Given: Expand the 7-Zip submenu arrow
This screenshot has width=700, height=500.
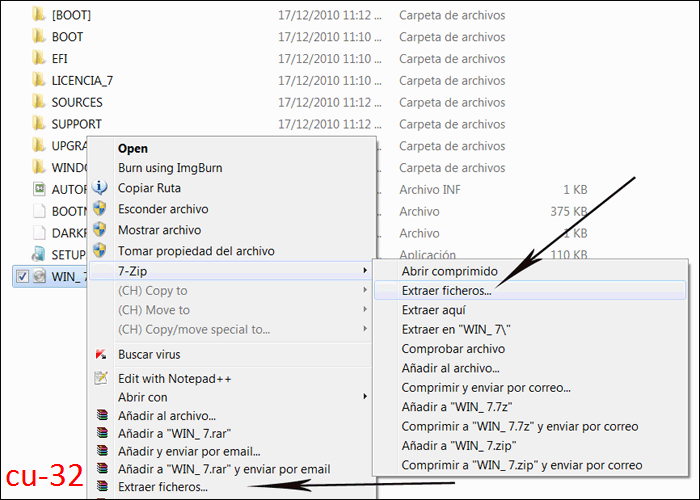Looking at the screenshot, I should [x=365, y=271].
